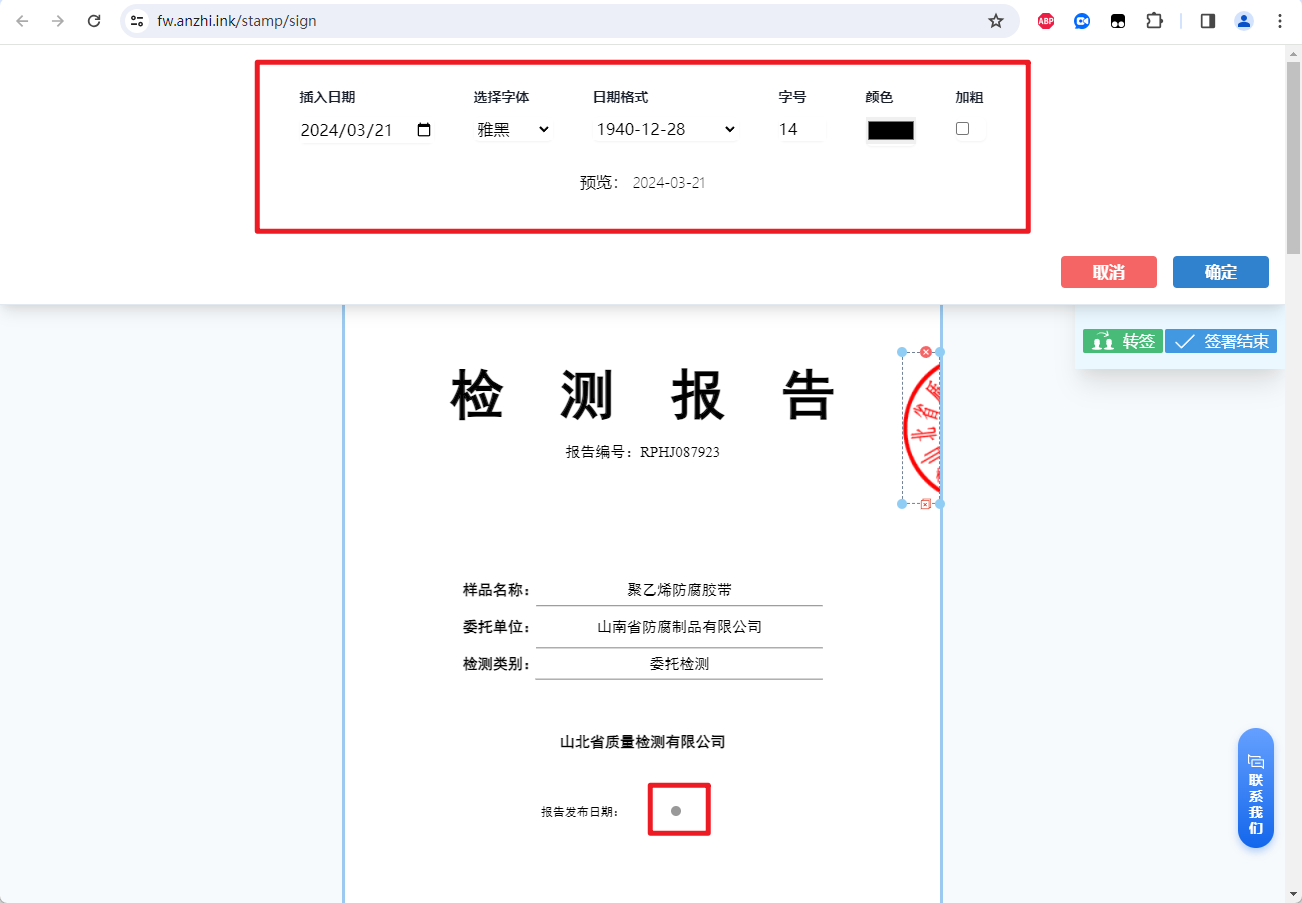This screenshot has width=1302, height=903.
Task: Open the browser extensions puzzle icon
Action: [1154, 21]
